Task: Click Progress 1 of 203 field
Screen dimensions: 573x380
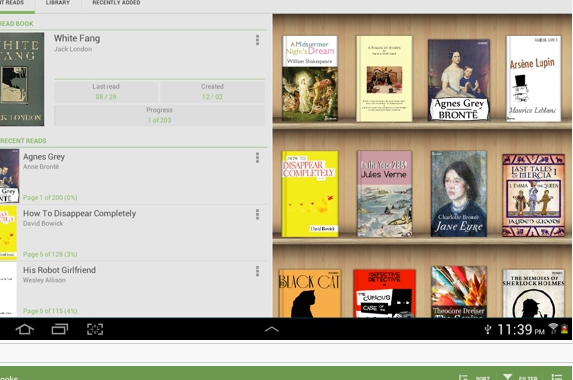Action: [x=159, y=115]
